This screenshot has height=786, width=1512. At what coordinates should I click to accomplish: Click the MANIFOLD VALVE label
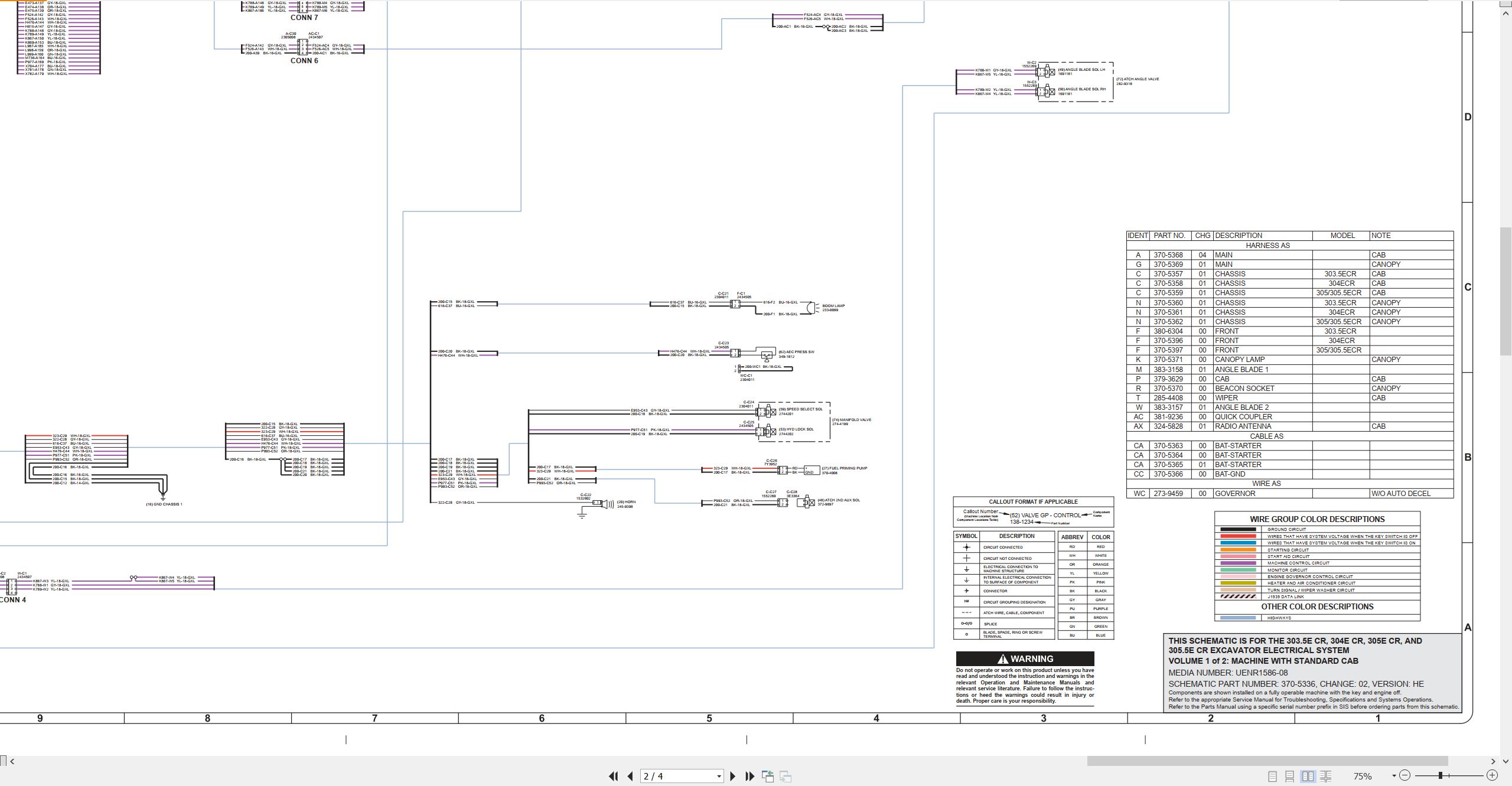(851, 420)
